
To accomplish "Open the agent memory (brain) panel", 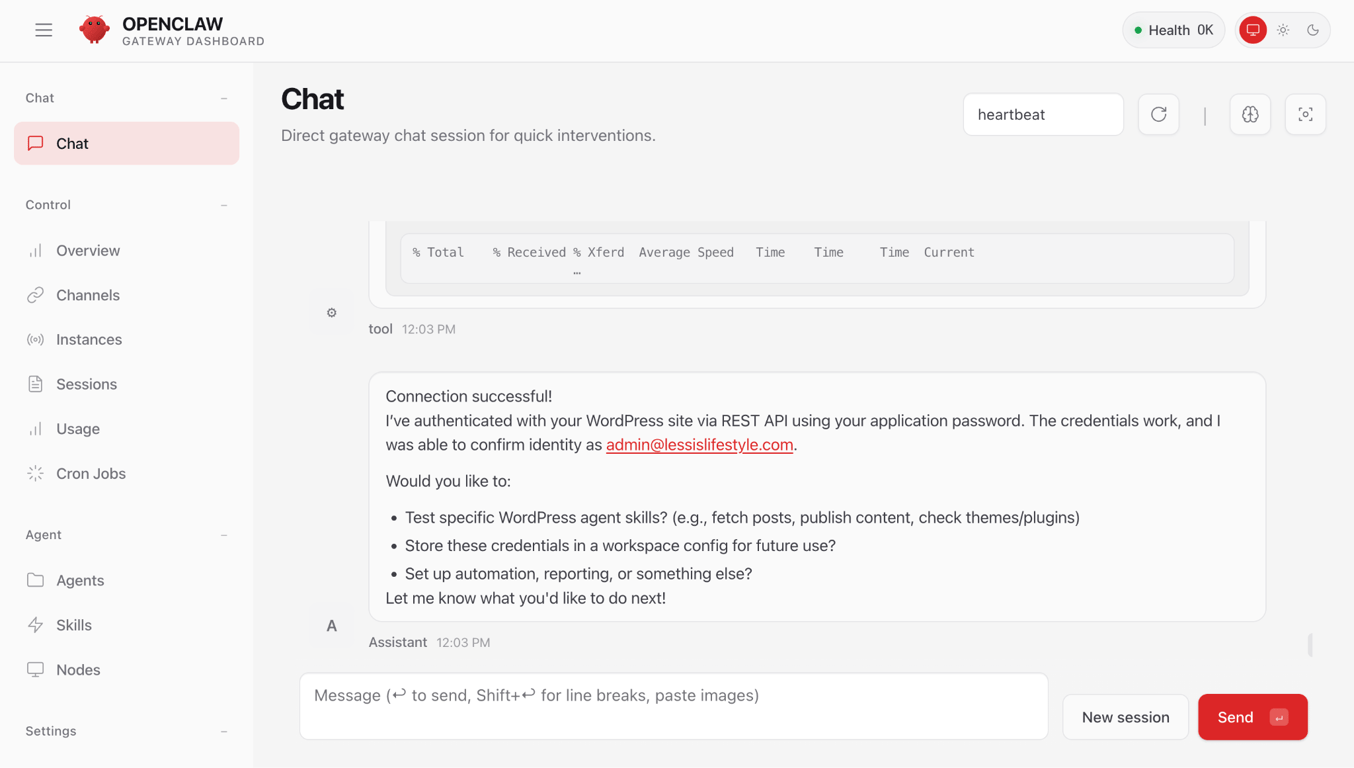I will pos(1250,114).
